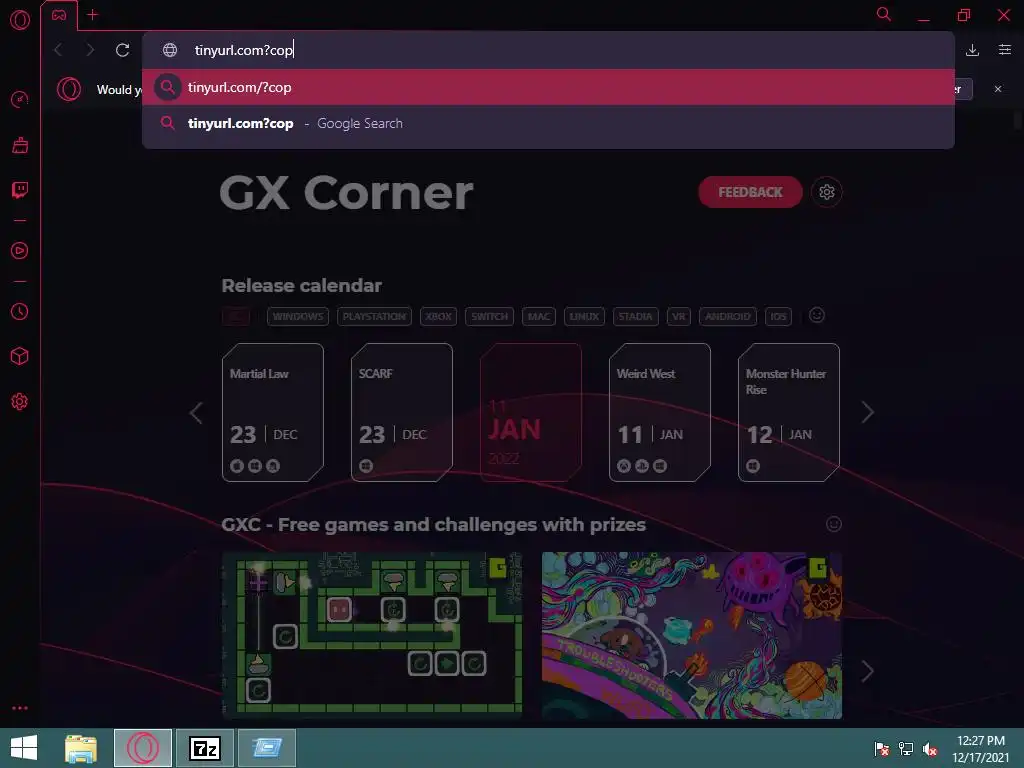Viewport: 1024px width, 768px height.
Task: Filter release calendar by SWITCH
Action: pyautogui.click(x=489, y=317)
